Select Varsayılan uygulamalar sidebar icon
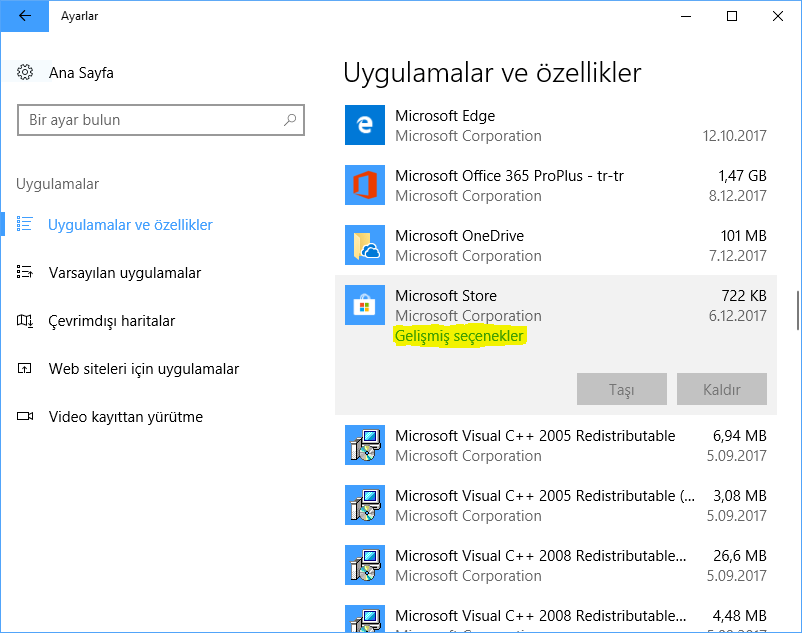 [x=25, y=272]
